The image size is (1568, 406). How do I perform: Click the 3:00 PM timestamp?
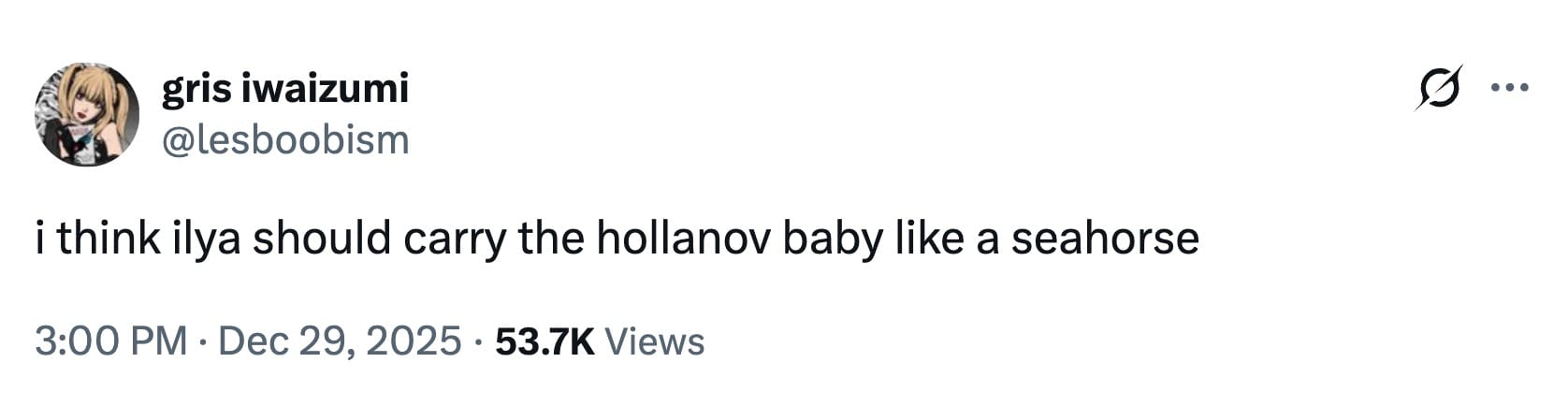tap(111, 341)
